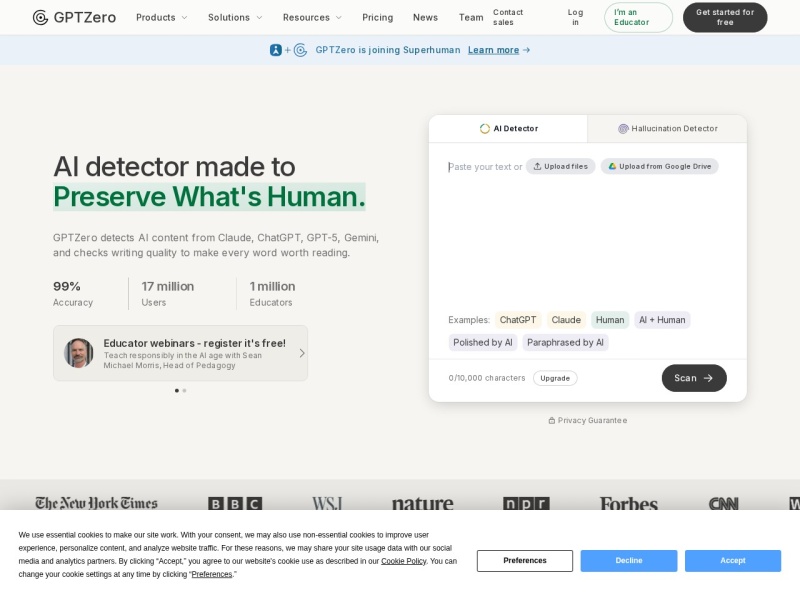Viewport: 800px width, 600px height.
Task: Click the Privacy Guarantee lock icon
Action: [x=552, y=420]
